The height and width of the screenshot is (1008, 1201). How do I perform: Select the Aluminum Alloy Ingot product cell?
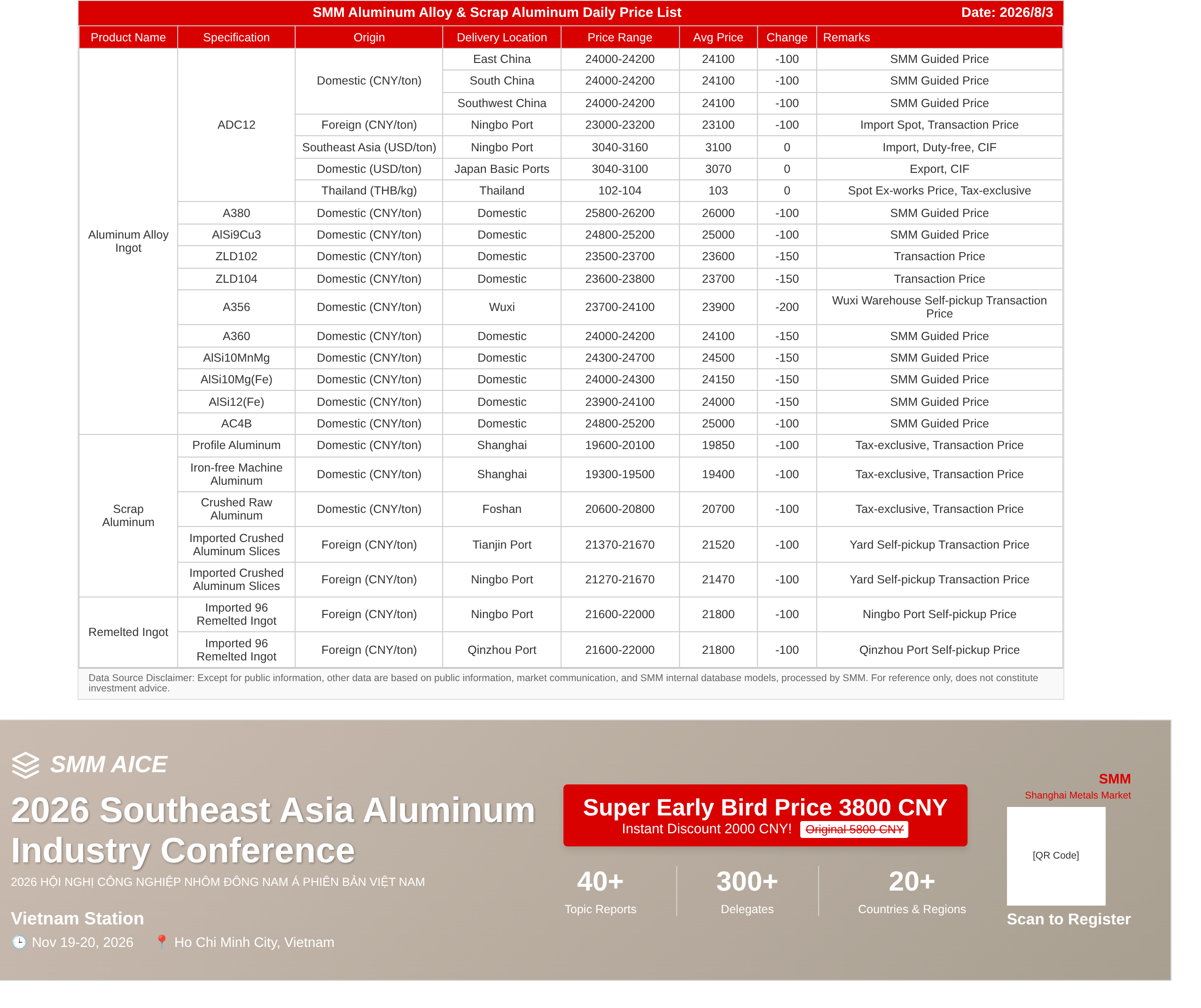(128, 241)
